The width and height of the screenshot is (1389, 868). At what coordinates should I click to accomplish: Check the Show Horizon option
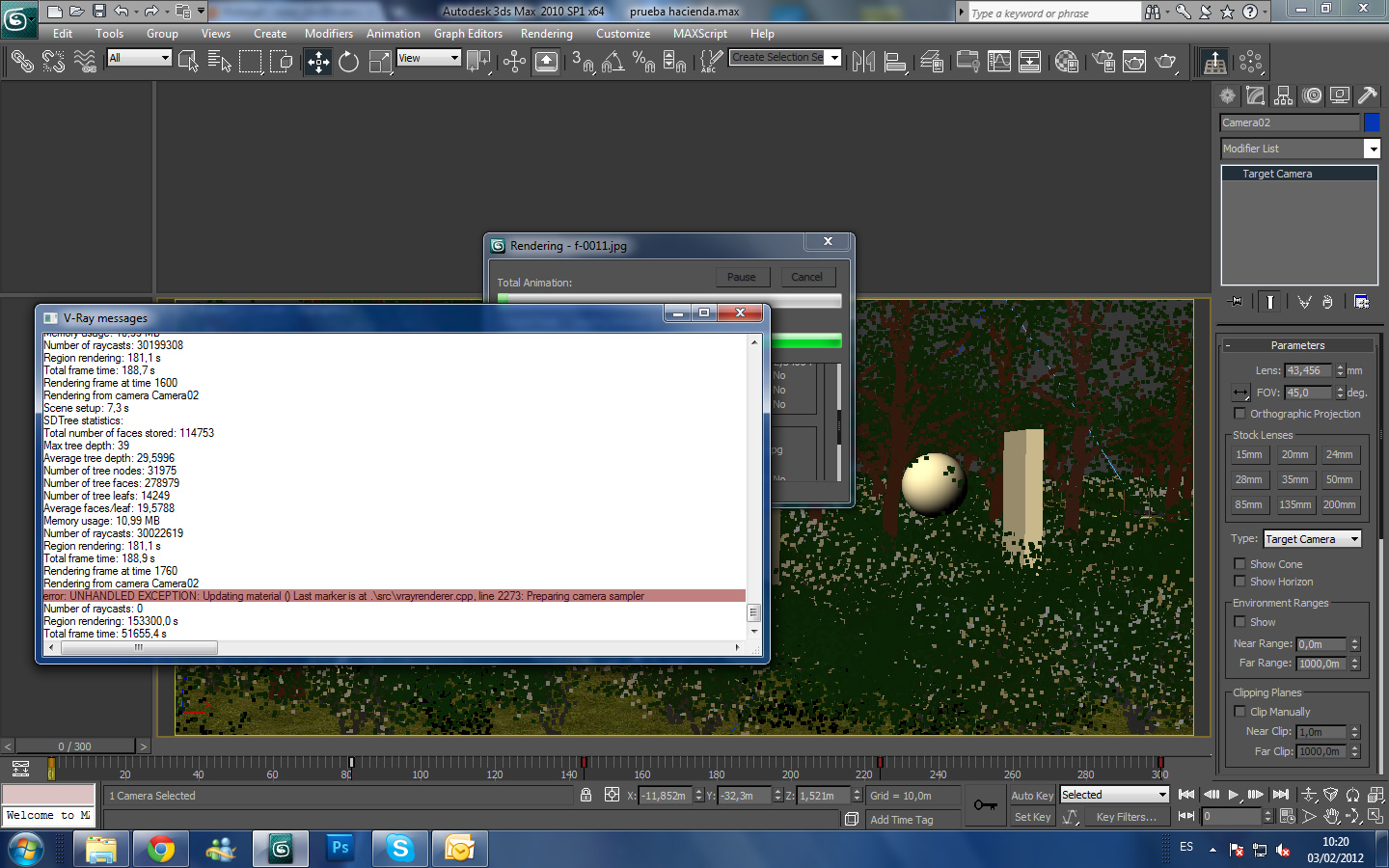[1240, 582]
